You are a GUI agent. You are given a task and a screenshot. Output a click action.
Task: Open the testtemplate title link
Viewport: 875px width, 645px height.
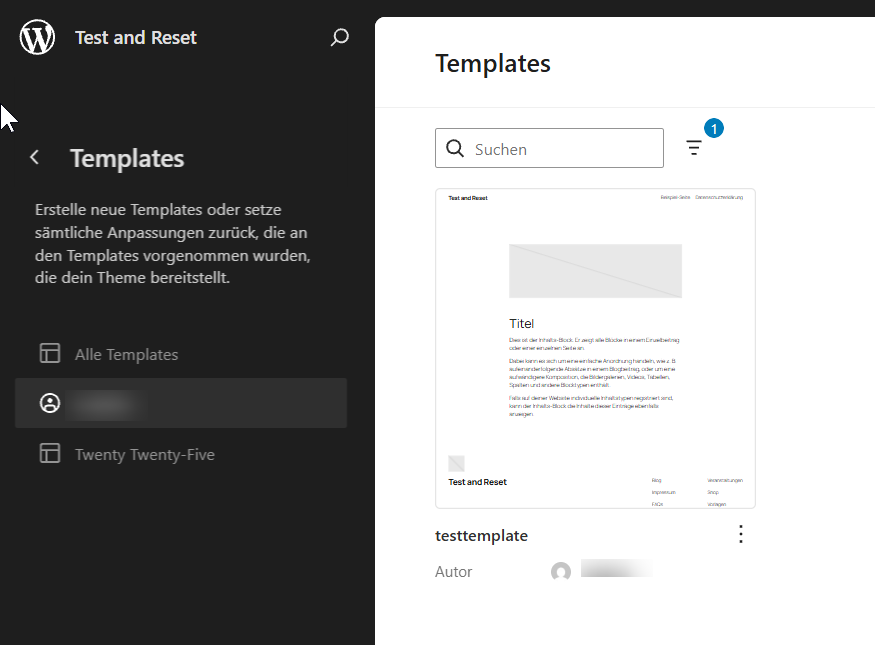click(x=481, y=535)
